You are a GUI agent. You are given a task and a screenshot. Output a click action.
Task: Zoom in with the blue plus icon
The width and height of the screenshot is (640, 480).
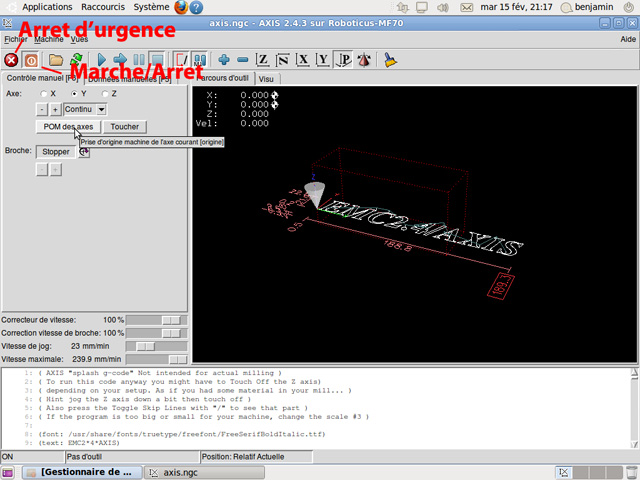tap(224, 60)
